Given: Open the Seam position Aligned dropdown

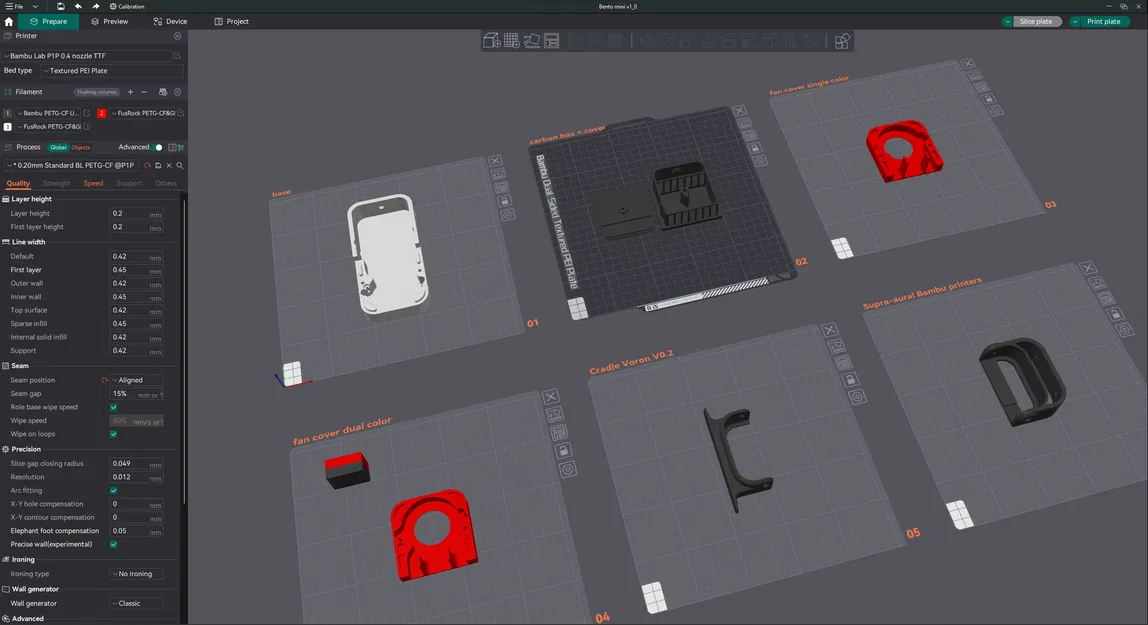Looking at the screenshot, I should coord(137,380).
